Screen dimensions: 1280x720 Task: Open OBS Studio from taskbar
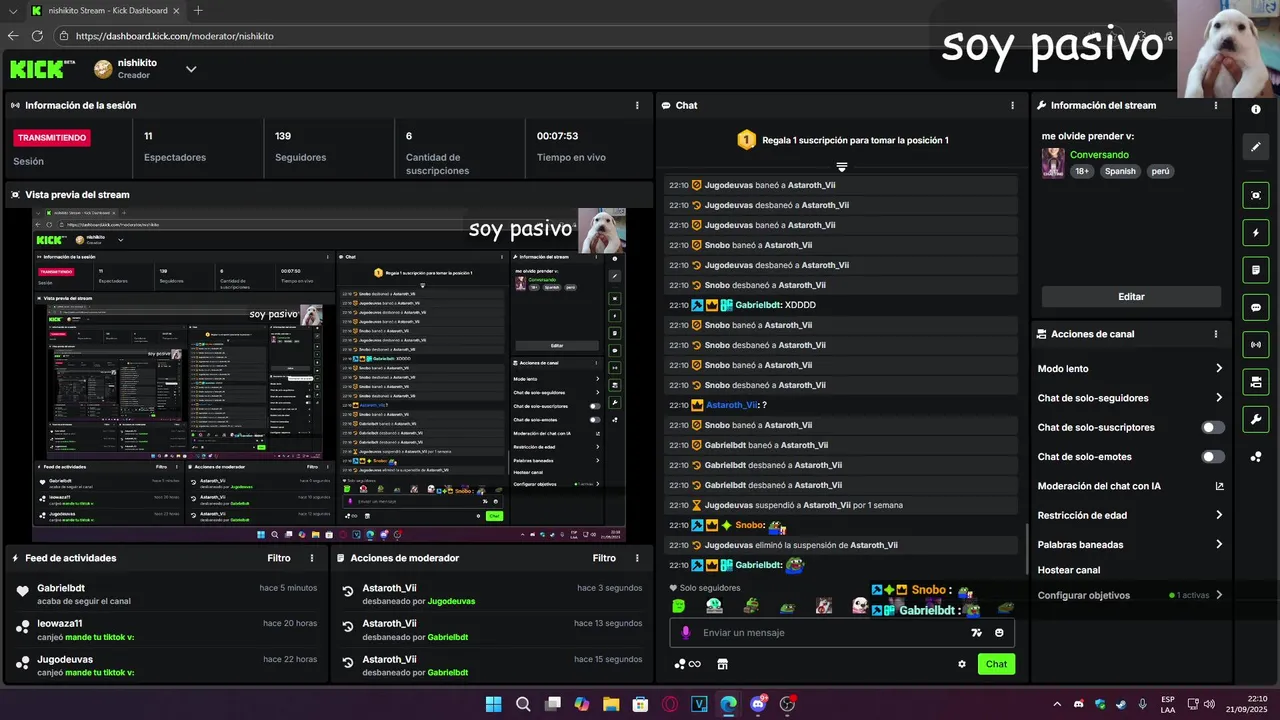coord(787,704)
